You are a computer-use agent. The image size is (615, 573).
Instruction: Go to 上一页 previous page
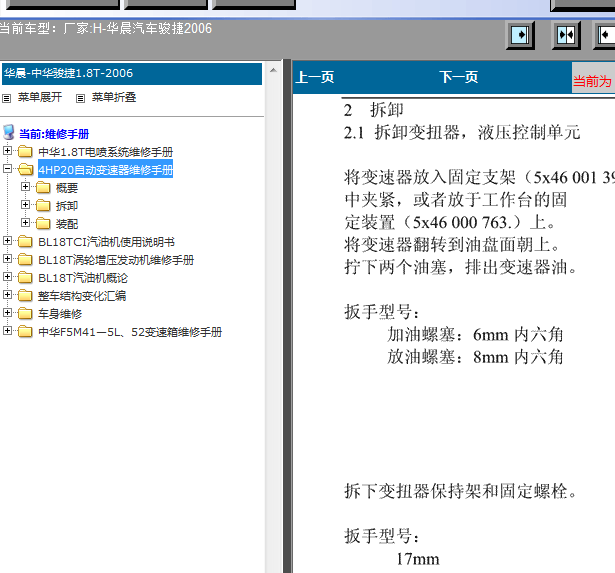click(315, 77)
